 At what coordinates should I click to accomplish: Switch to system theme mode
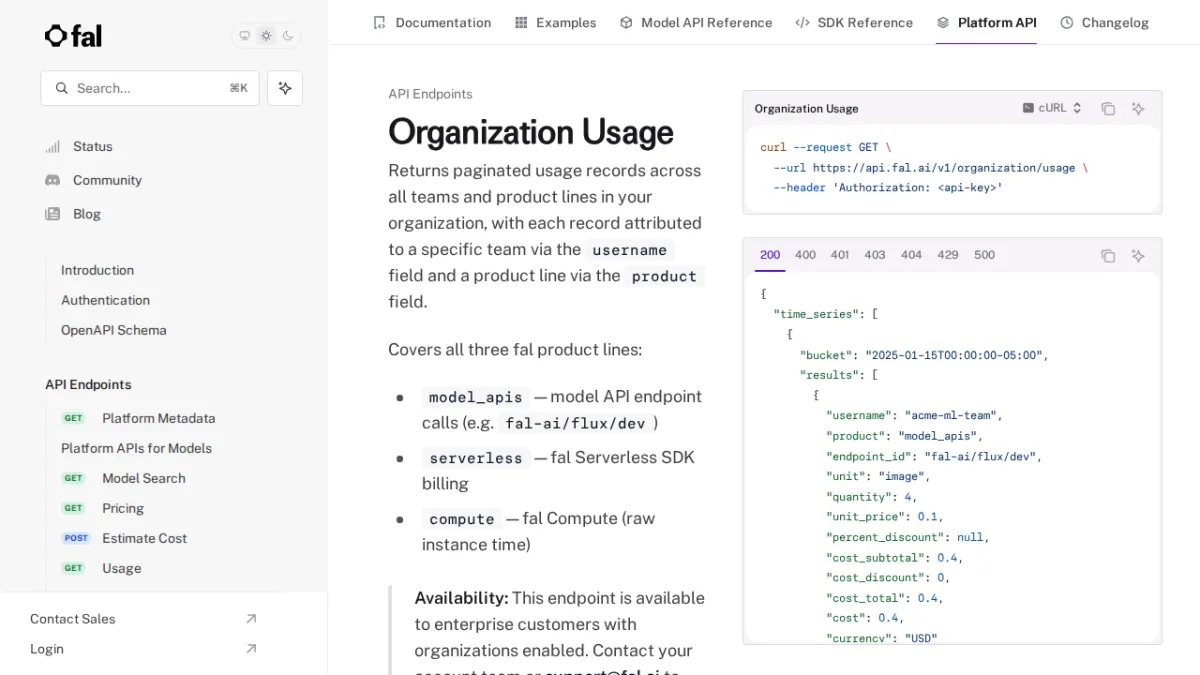244,36
